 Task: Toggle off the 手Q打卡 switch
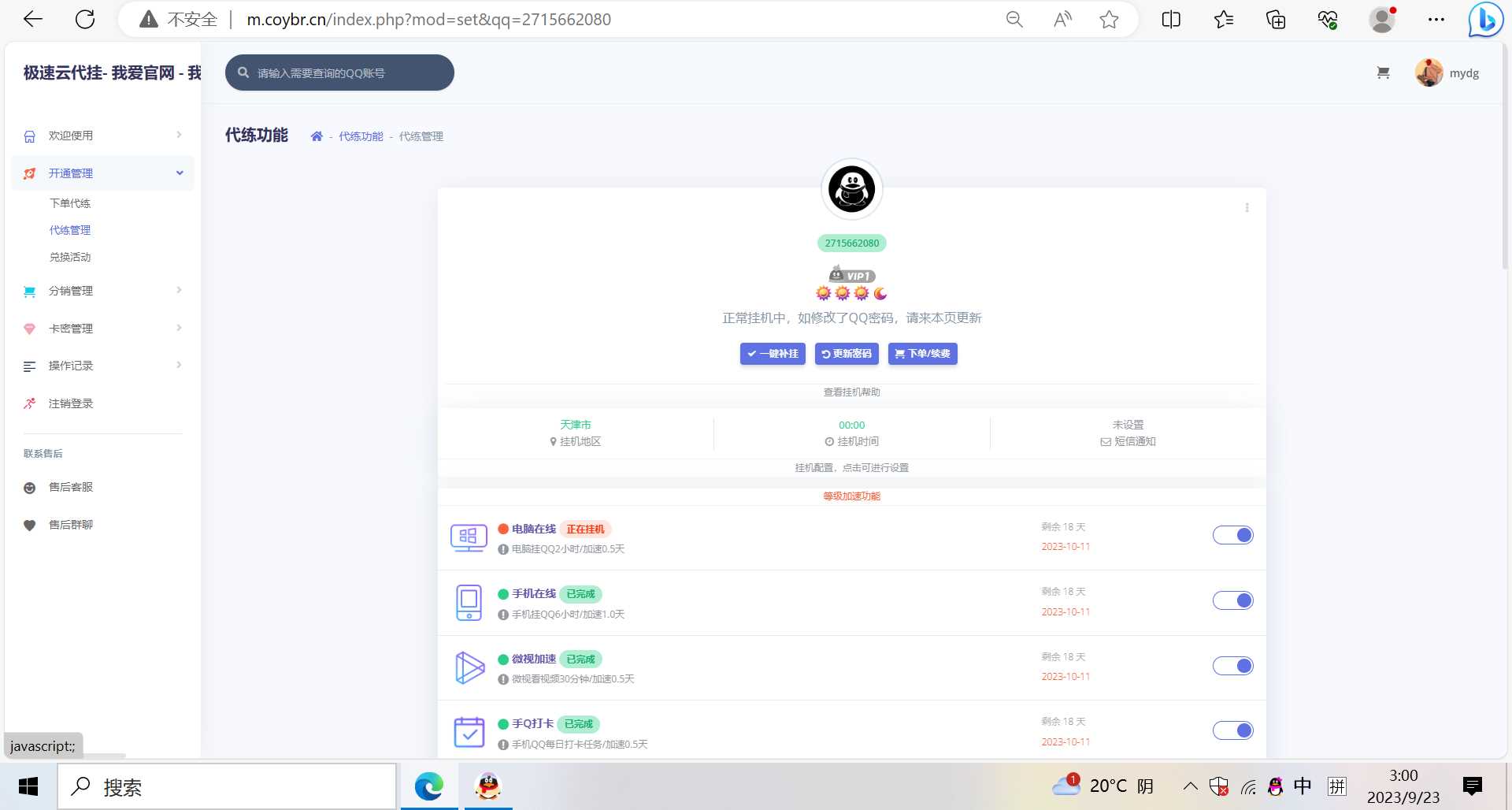coord(1233,730)
